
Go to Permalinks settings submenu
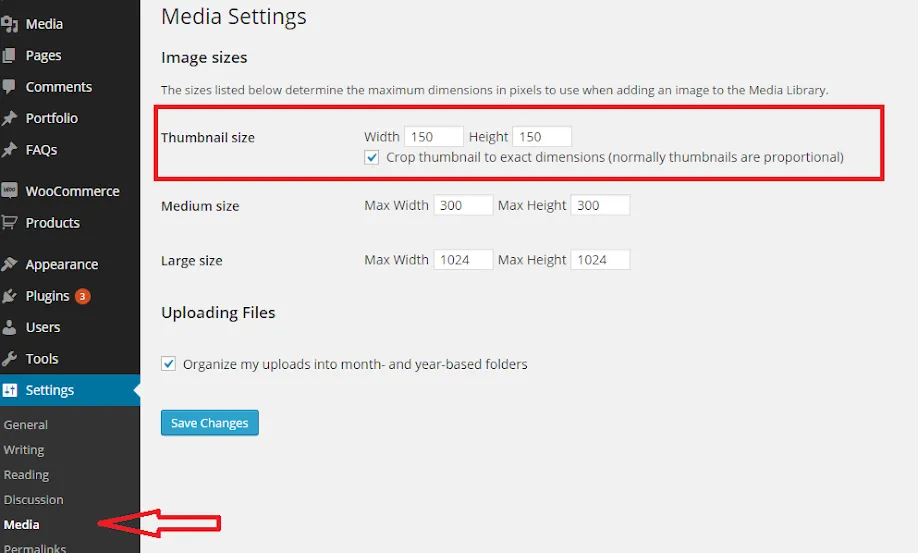35,548
